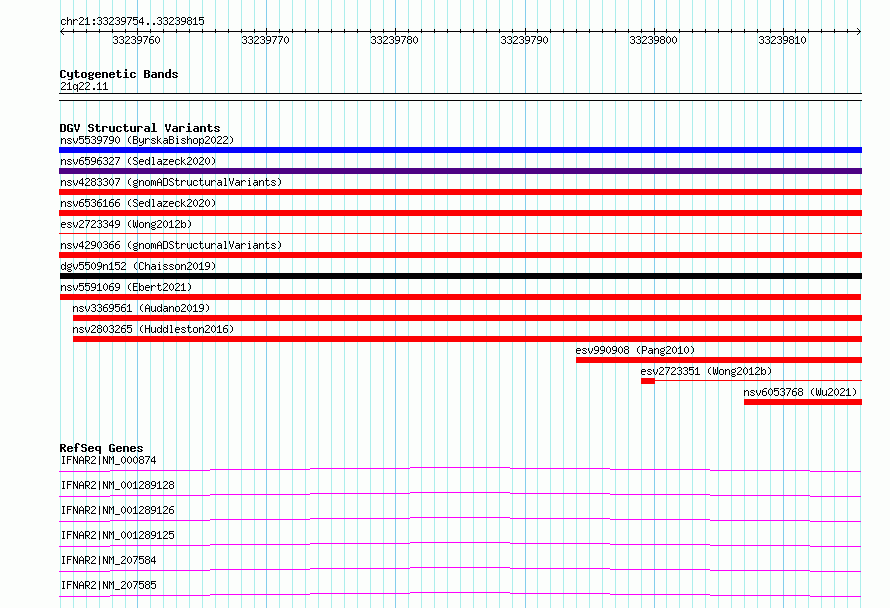
Task: Open nsv5591069 (Ebert2021) variant label
Action: pyautogui.click(x=126, y=287)
